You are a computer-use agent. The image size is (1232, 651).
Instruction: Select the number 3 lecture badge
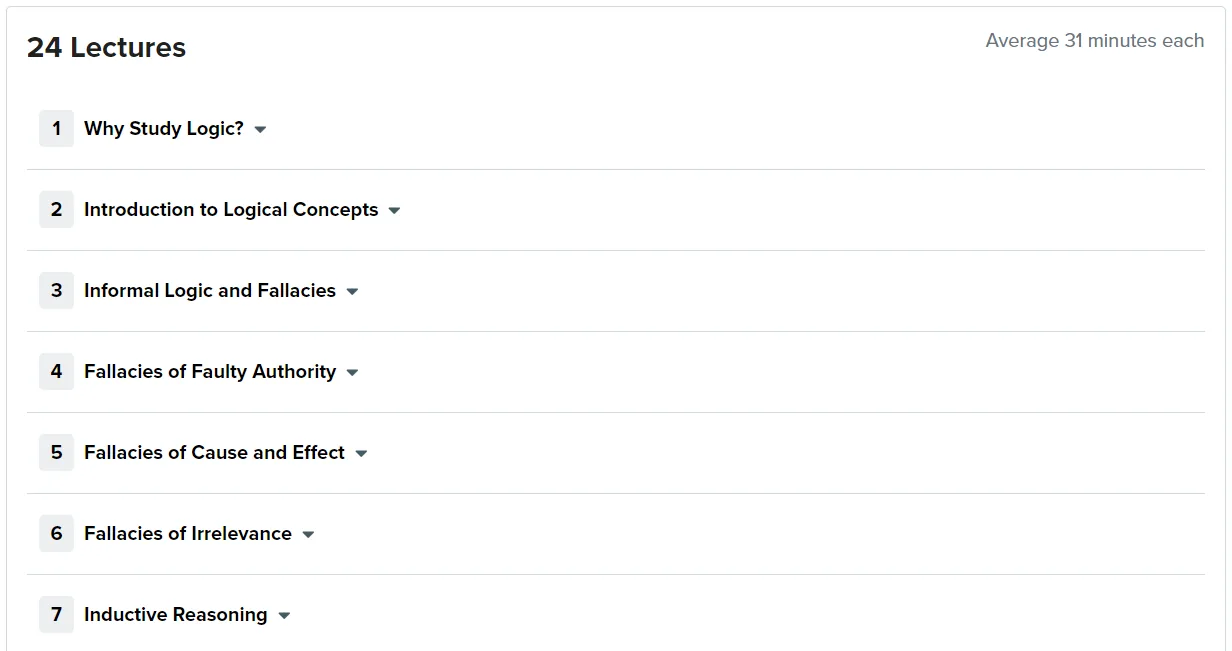click(56, 290)
